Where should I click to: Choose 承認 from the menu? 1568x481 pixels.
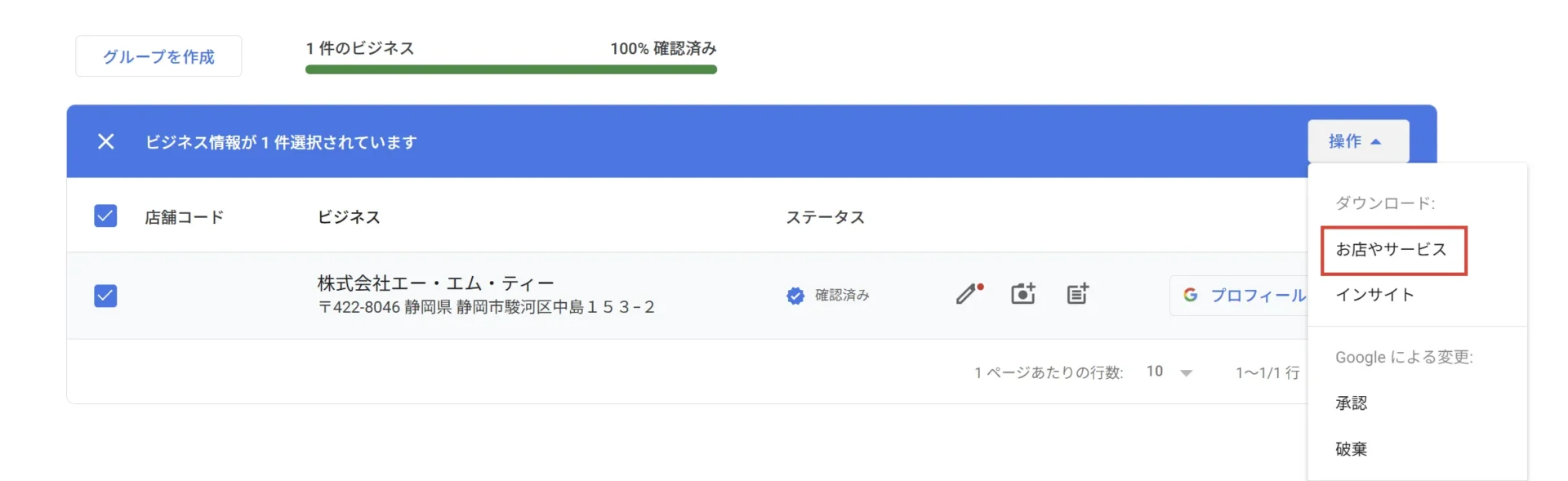[x=1352, y=403]
